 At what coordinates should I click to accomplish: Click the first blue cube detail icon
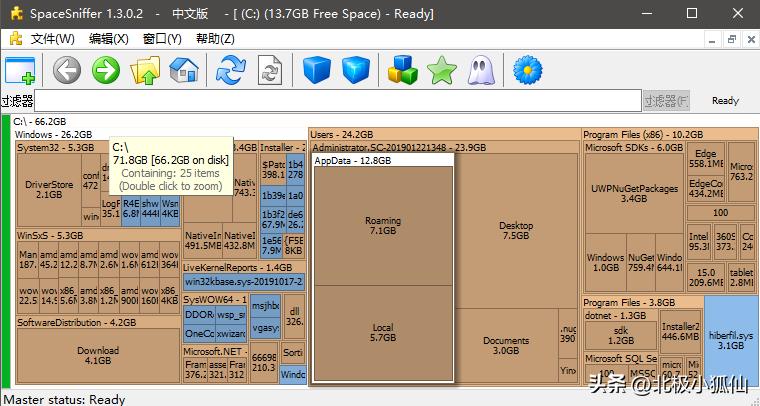pos(317,70)
